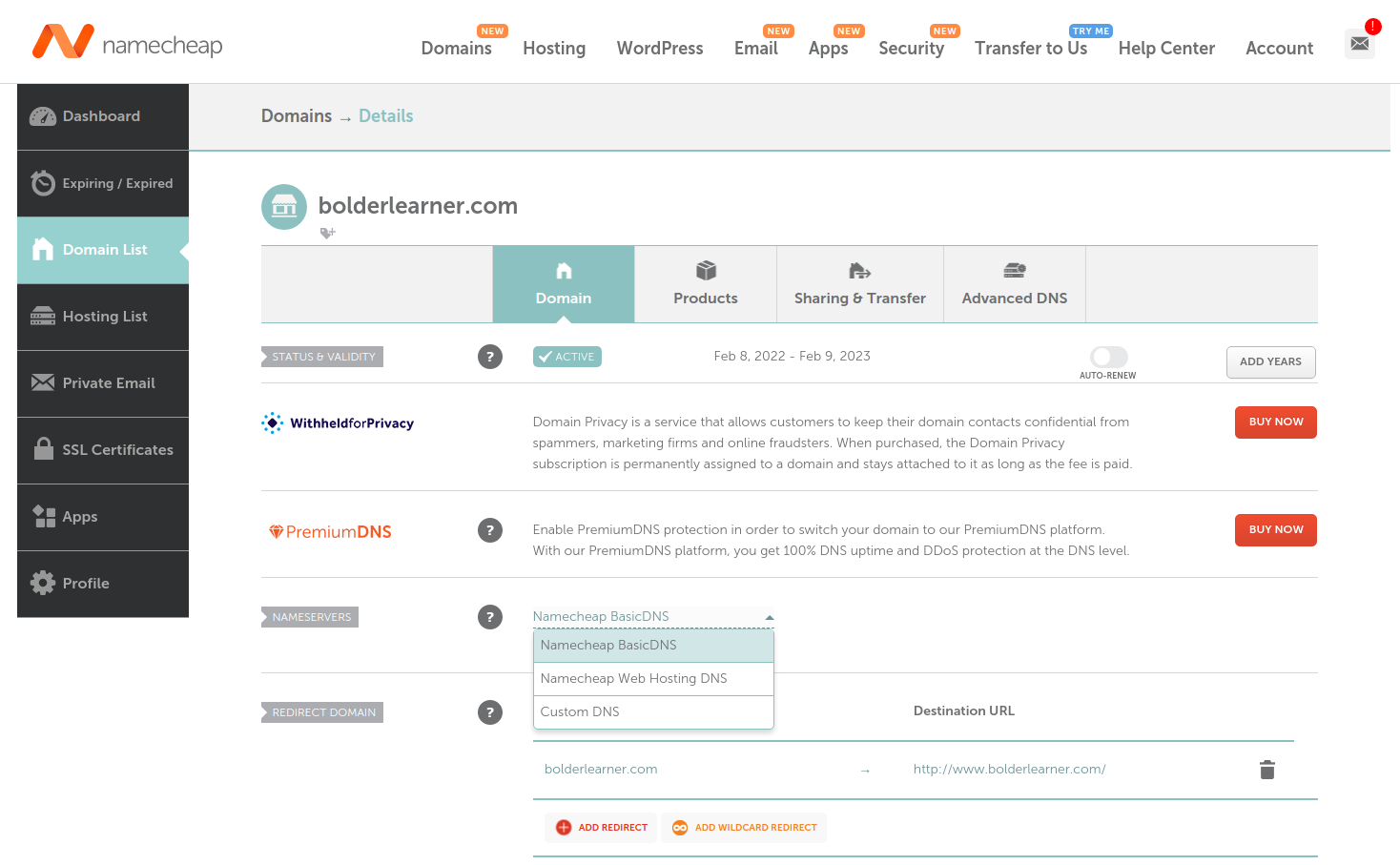This screenshot has height=865, width=1400.
Task: Click the add tag icon under domain name
Action: click(328, 234)
